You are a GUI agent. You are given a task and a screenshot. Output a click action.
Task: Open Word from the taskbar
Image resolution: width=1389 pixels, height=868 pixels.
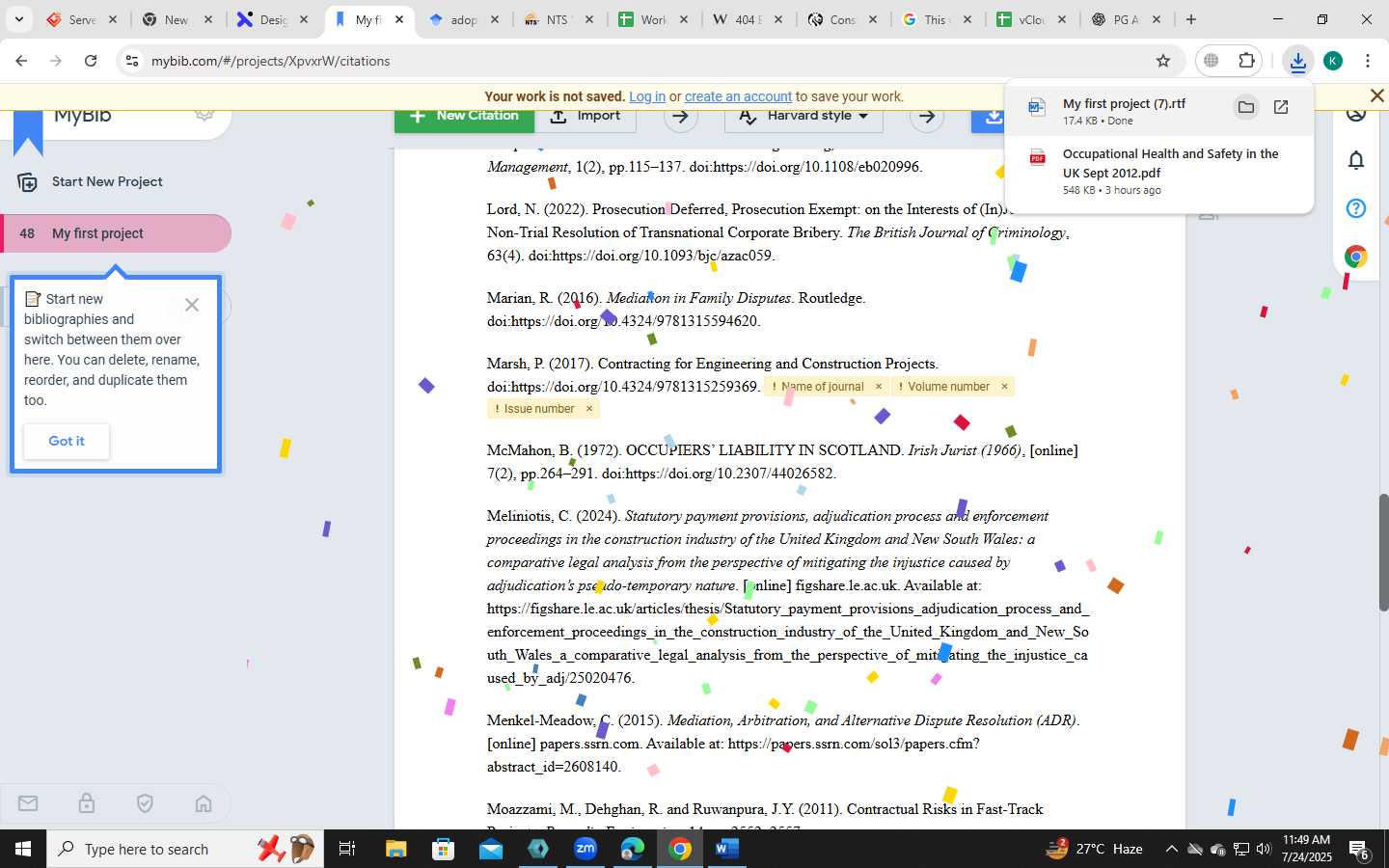726,849
